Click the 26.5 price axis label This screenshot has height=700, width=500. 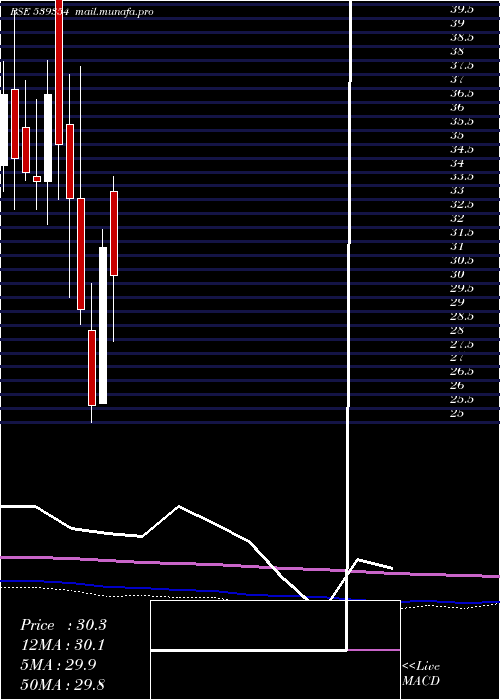pyautogui.click(x=462, y=371)
